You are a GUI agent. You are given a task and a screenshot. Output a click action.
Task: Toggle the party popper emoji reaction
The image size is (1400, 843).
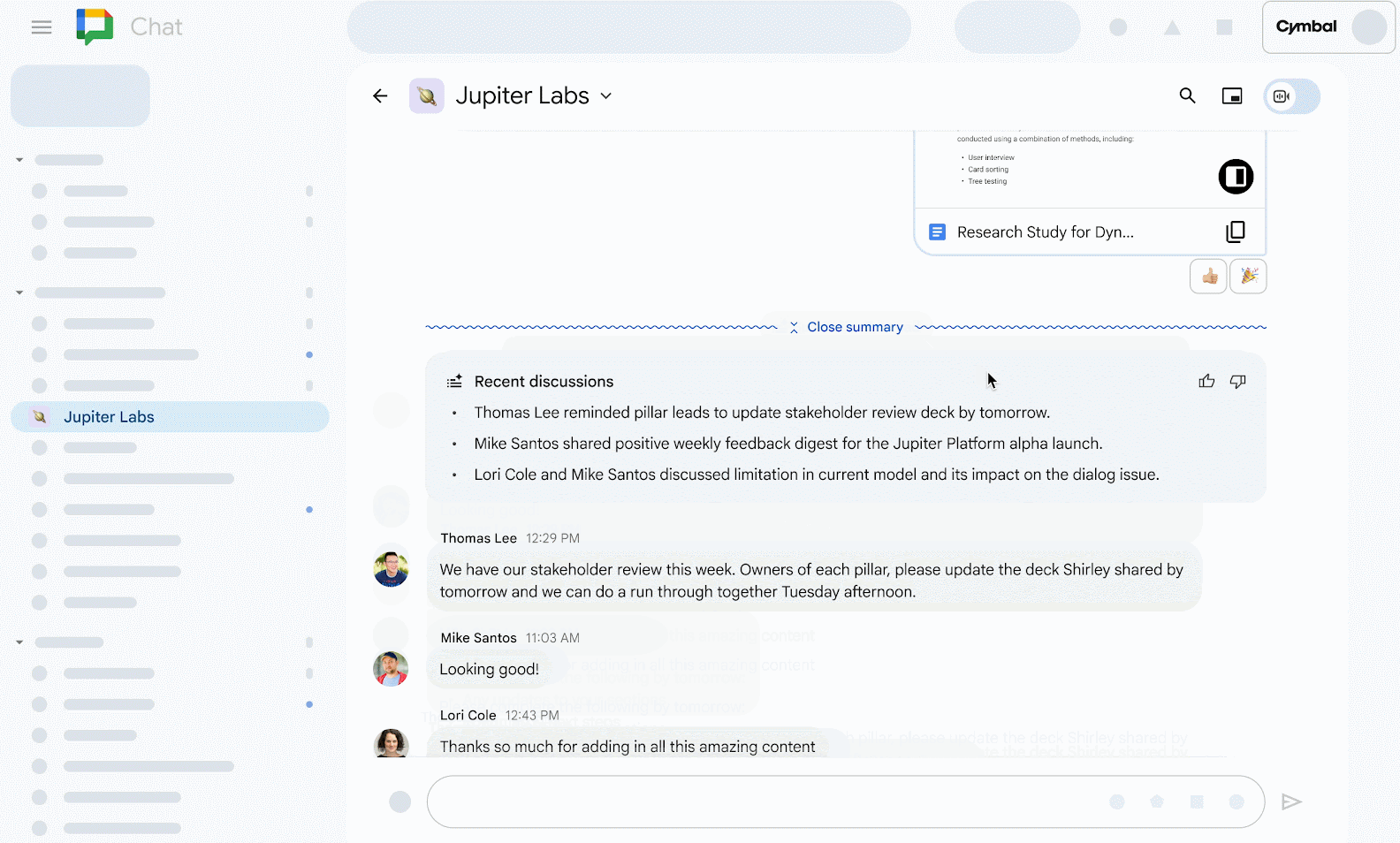(x=1248, y=277)
